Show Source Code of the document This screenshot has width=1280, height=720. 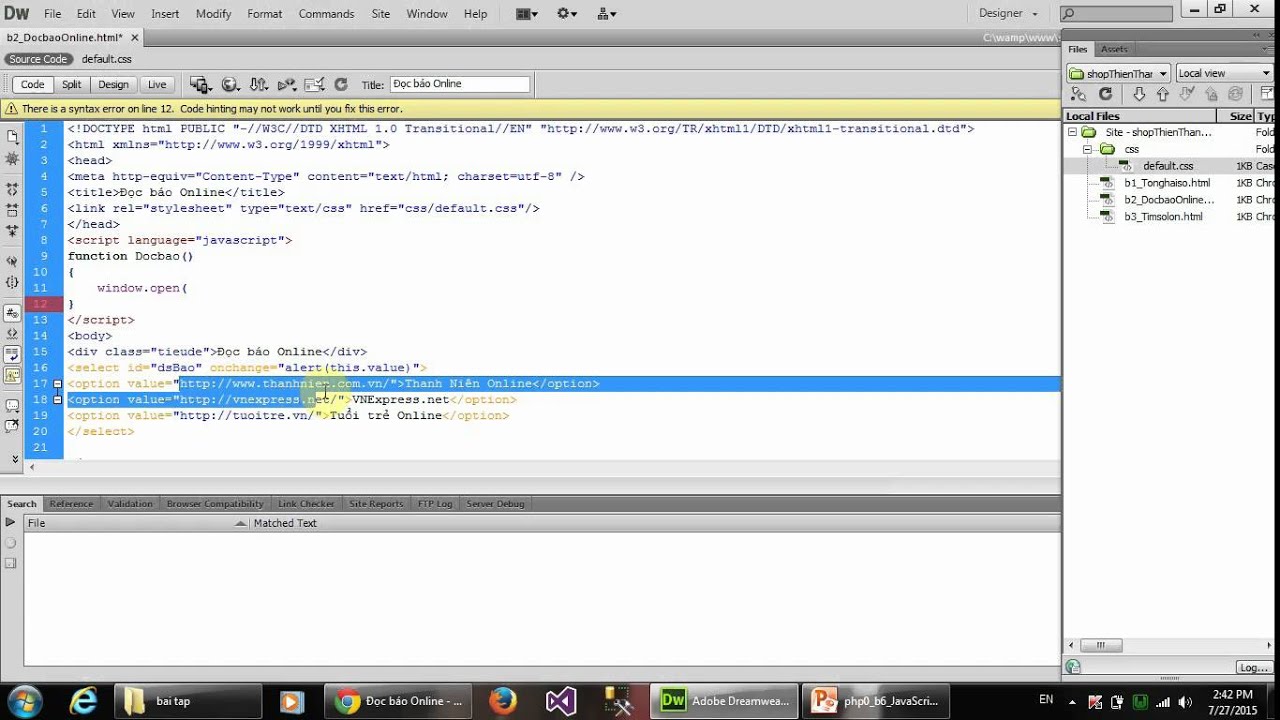click(x=38, y=59)
